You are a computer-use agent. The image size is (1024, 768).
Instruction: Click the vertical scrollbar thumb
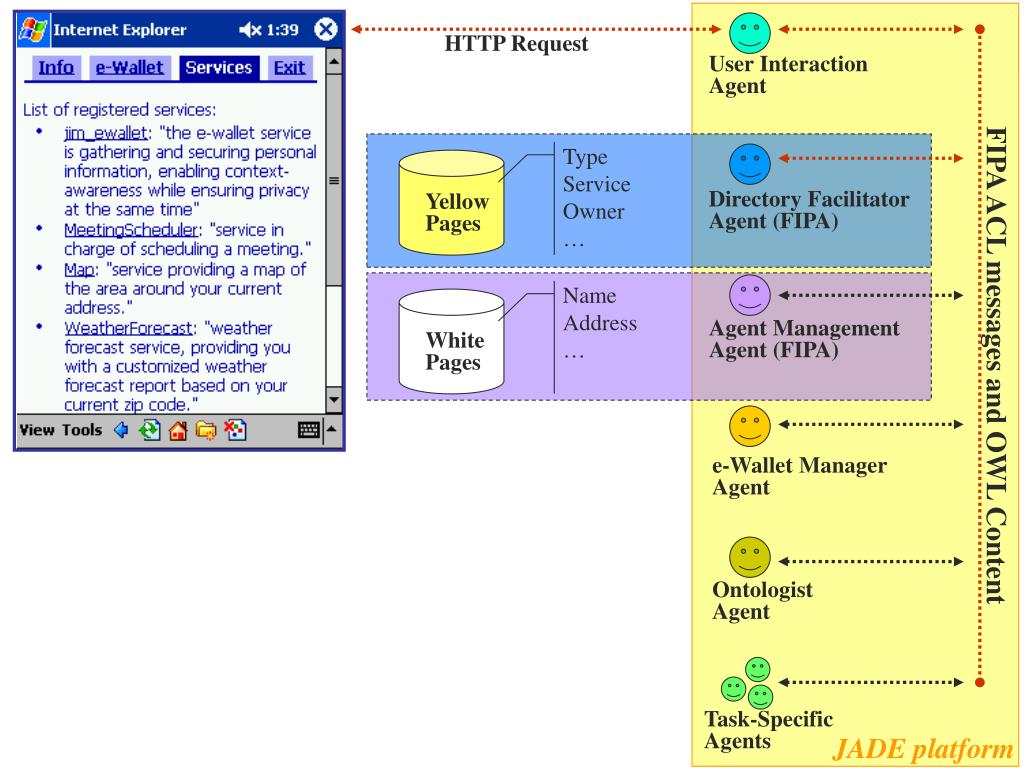pos(334,180)
